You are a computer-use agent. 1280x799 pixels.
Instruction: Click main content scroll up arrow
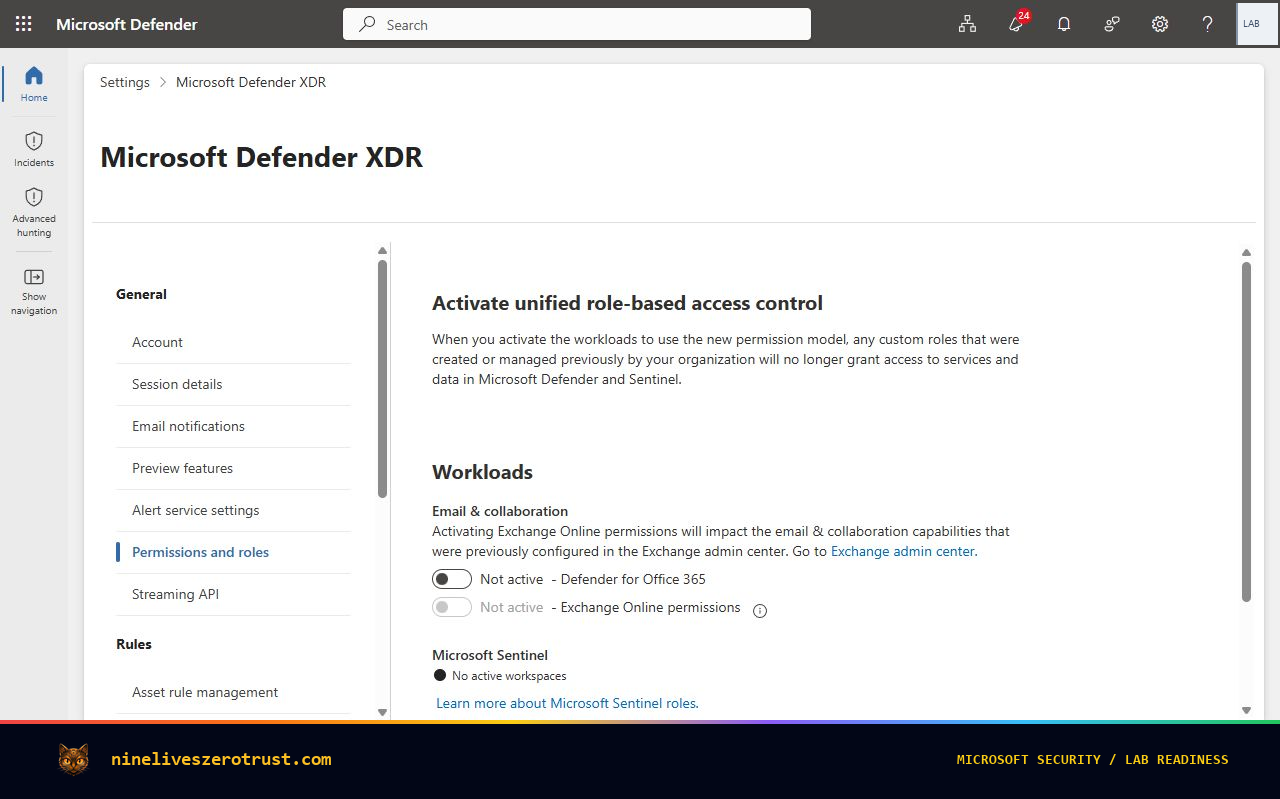(1246, 253)
